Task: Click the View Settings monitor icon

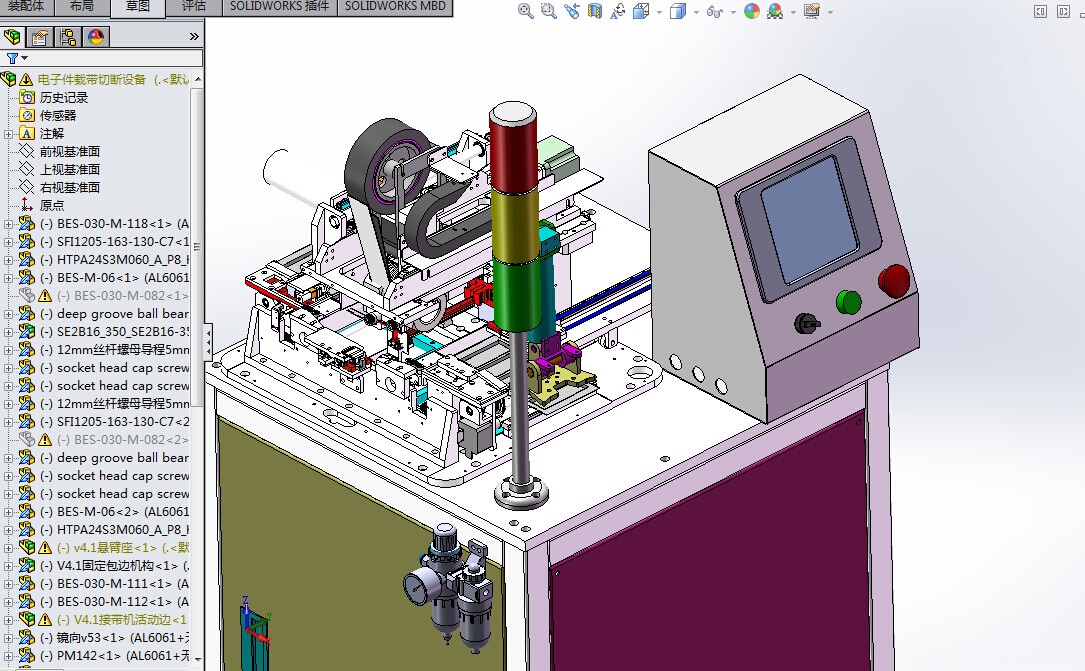Action: (812, 11)
